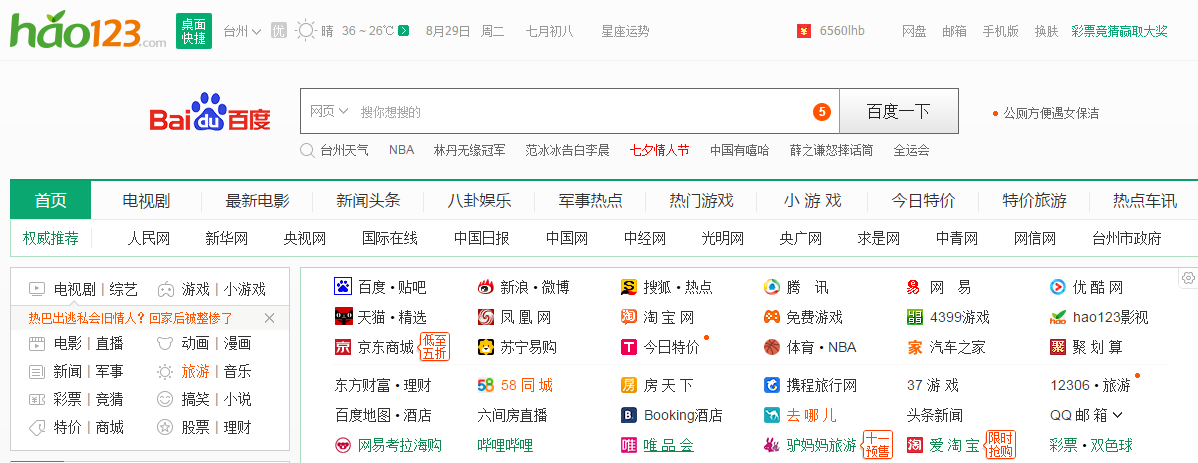This screenshot has height=463, width=1198.
Task: Go to the 军事热点 tab
Action: pyautogui.click(x=591, y=201)
